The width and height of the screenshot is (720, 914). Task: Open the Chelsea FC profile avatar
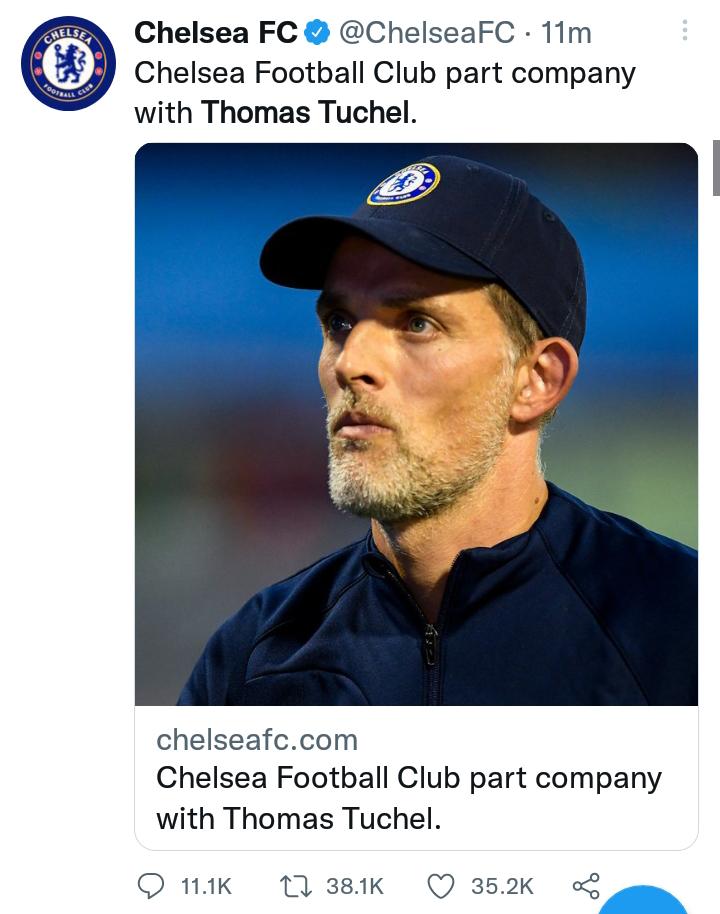(68, 63)
